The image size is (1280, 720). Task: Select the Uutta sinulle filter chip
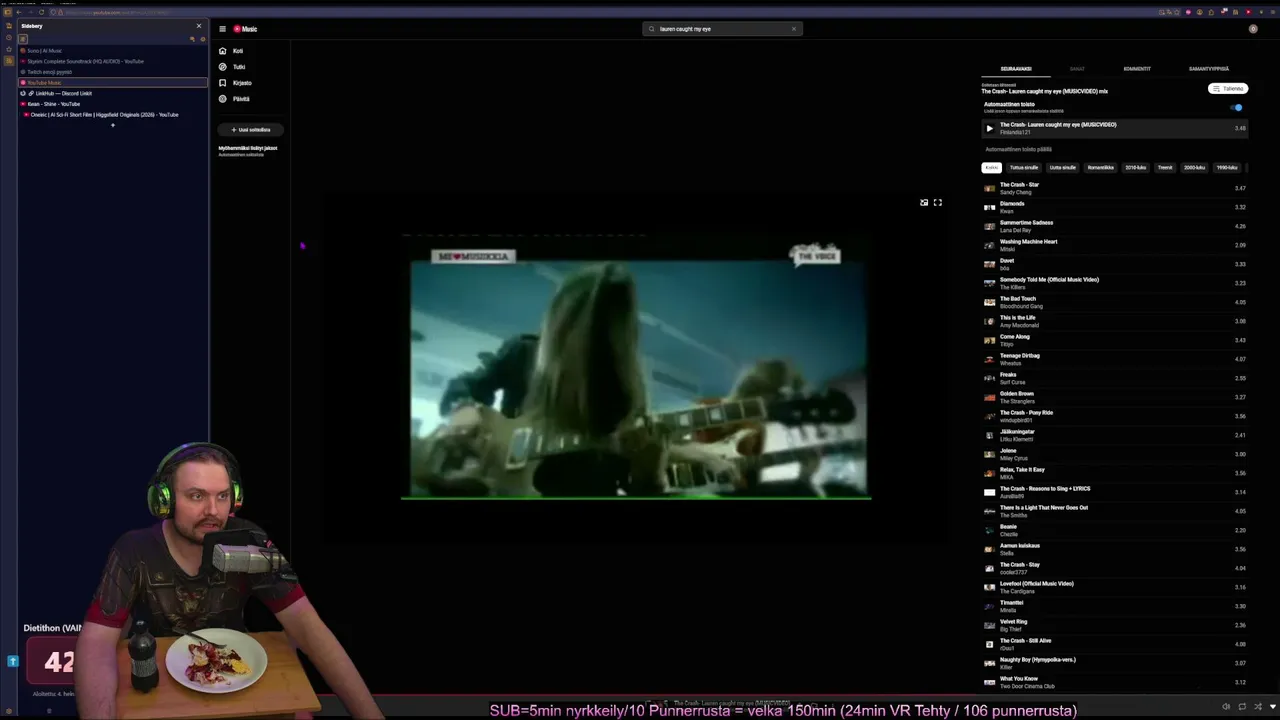click(x=1062, y=168)
